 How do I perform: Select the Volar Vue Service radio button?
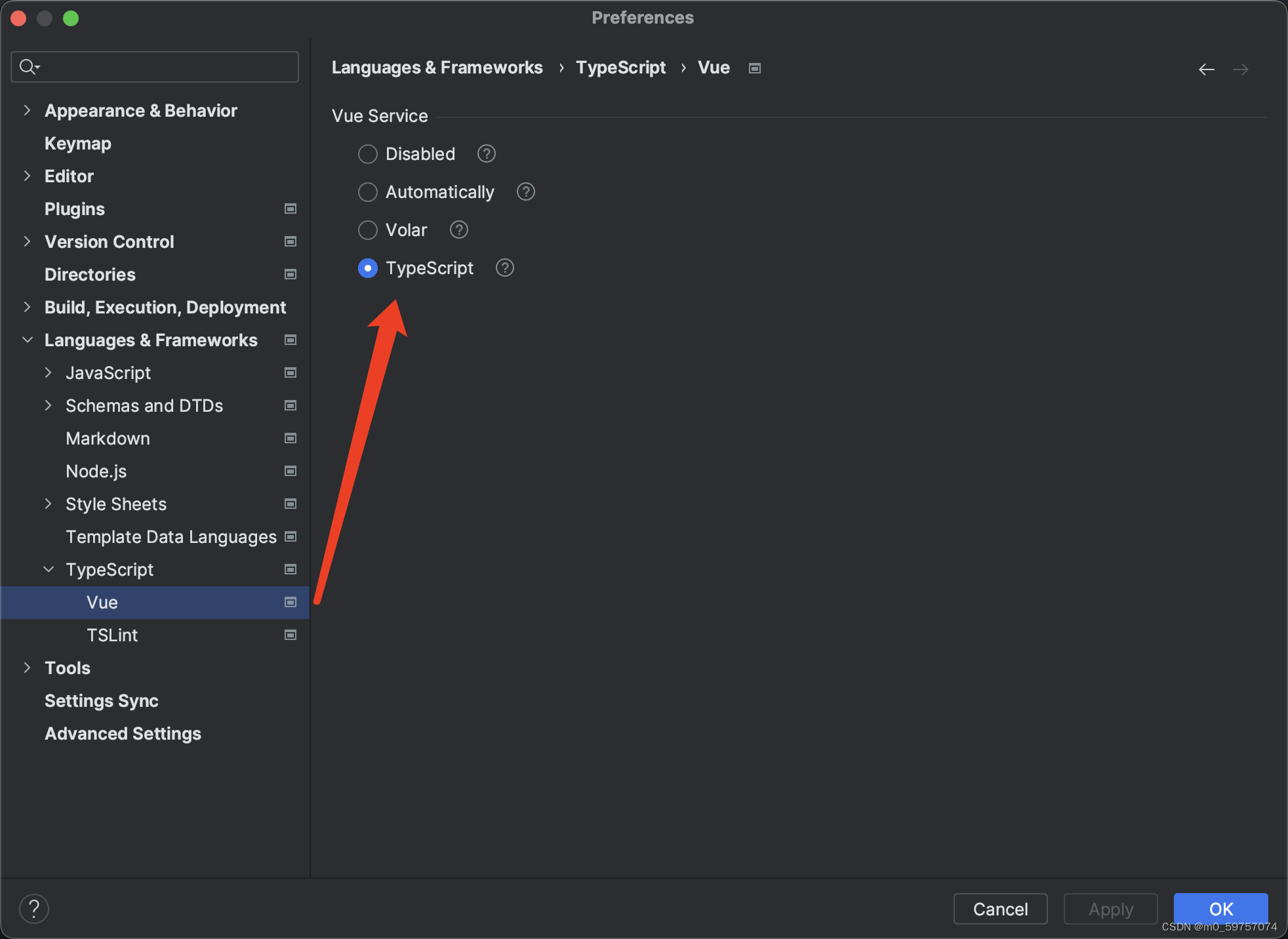coord(367,229)
